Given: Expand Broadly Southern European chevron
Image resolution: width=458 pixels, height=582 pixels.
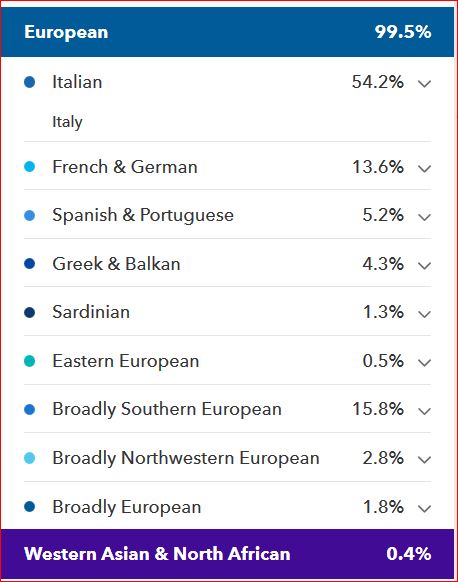Looking at the screenshot, I should click(x=424, y=411).
